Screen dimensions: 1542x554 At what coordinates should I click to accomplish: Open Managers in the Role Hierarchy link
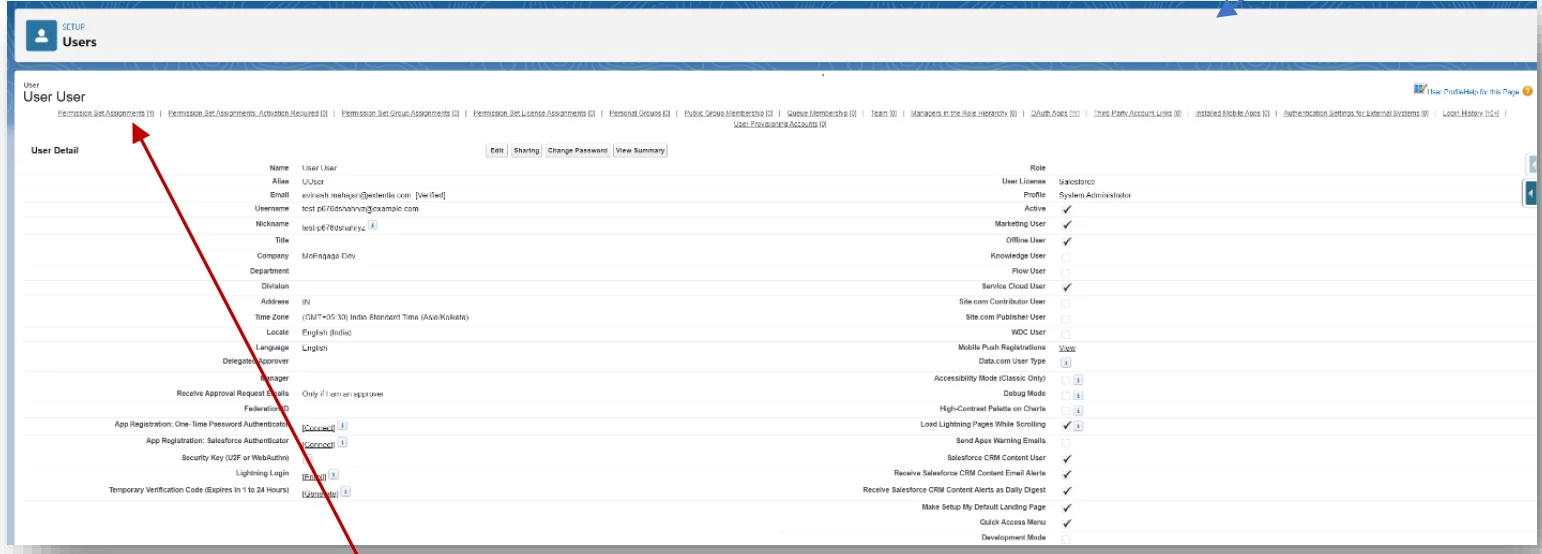pyautogui.click(x=963, y=113)
